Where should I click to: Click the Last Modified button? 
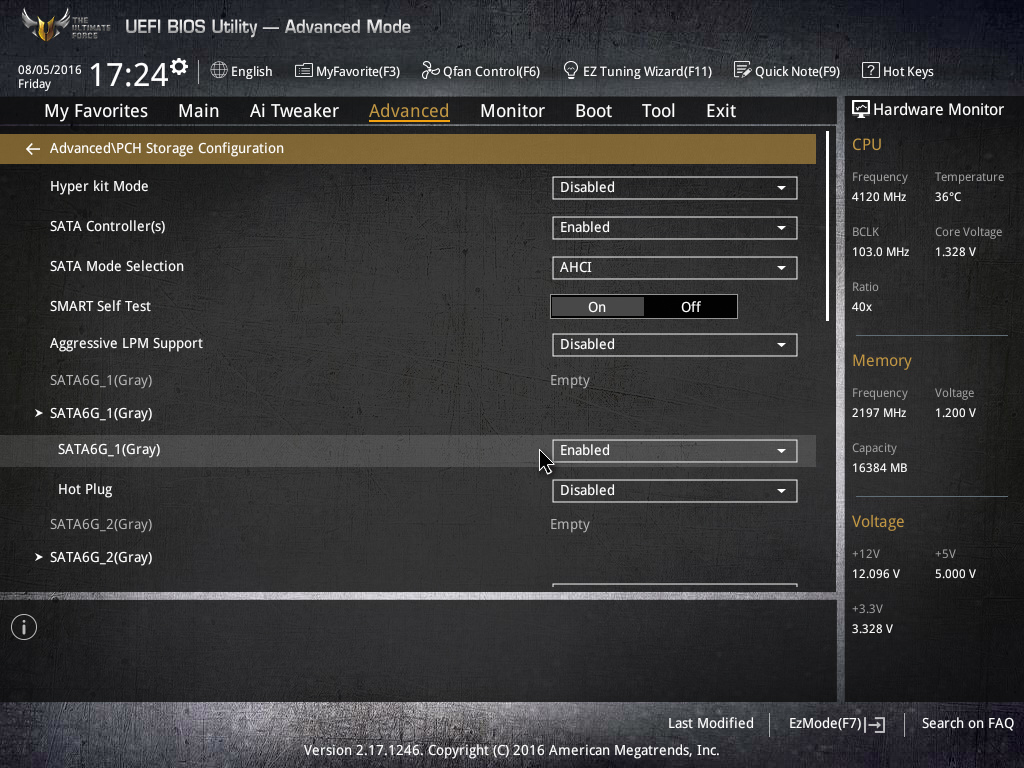point(711,724)
